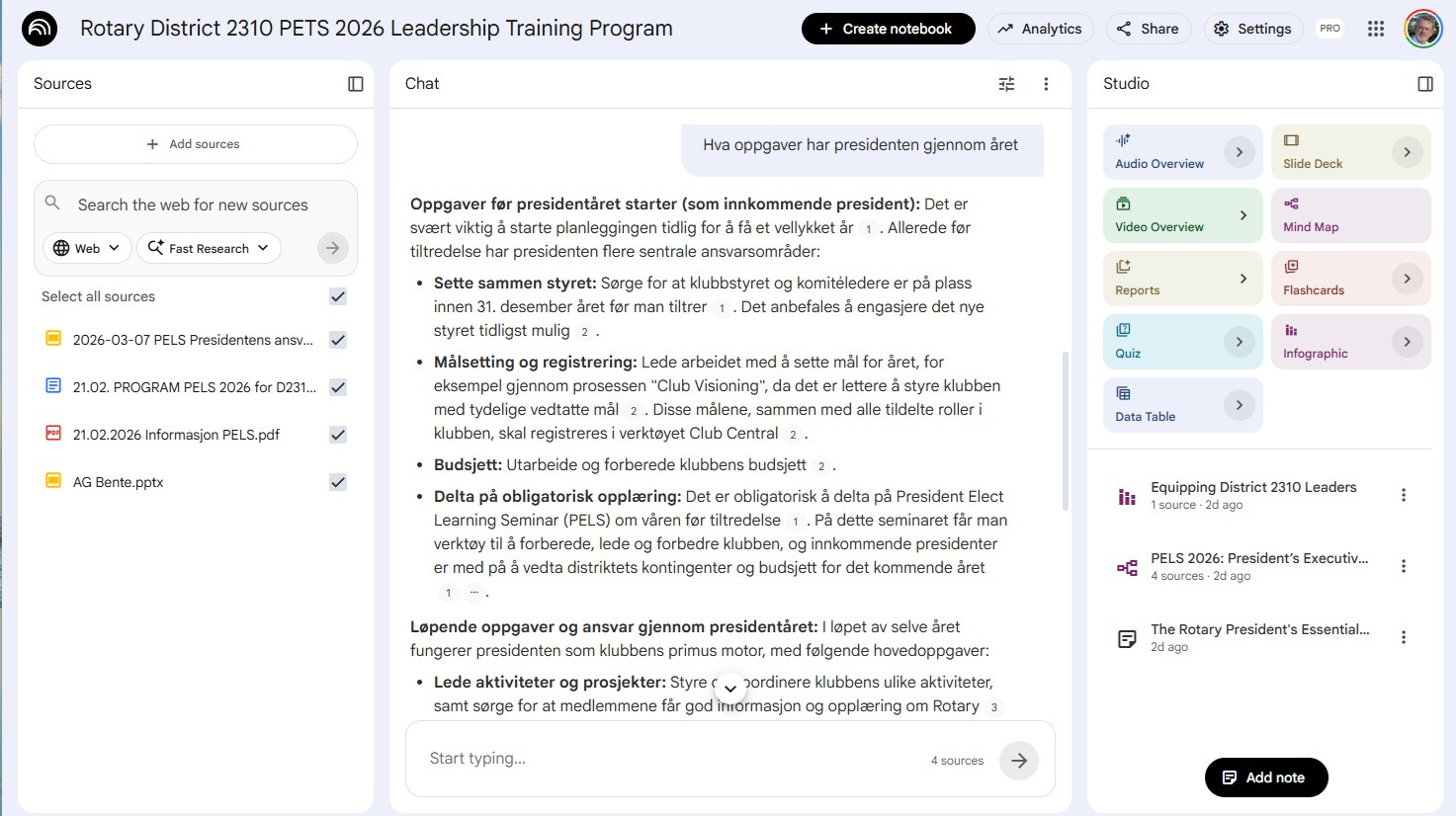The height and width of the screenshot is (816, 1456).
Task: Open the chat three-dot options menu
Action: [x=1046, y=84]
